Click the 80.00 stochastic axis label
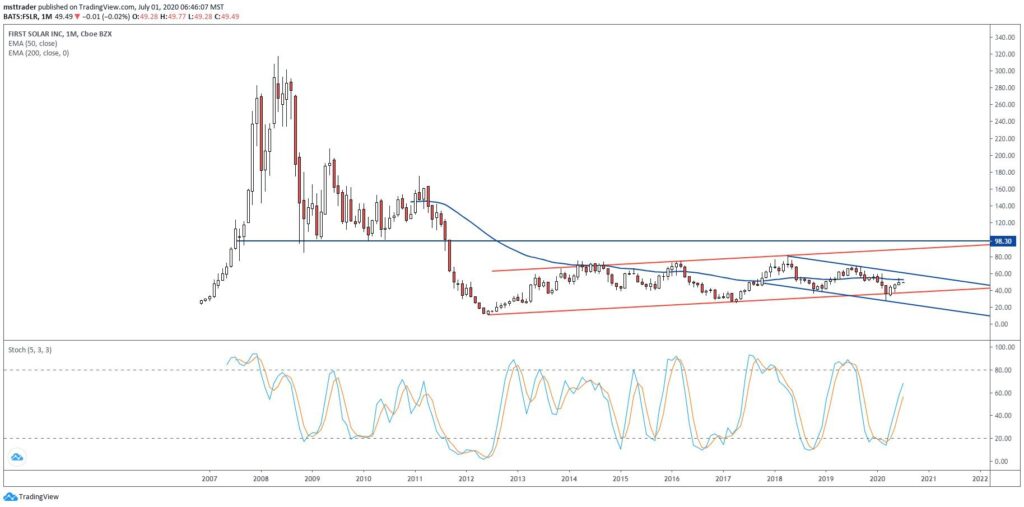 pyautogui.click(x=1005, y=370)
